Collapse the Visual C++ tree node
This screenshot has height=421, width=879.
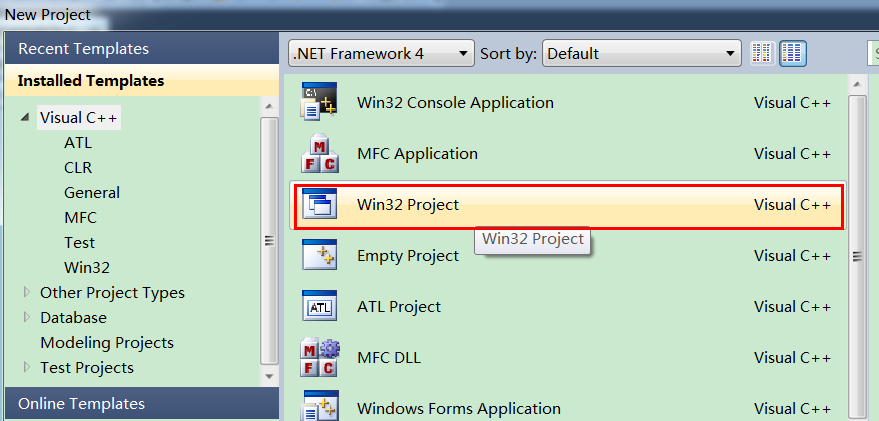coord(25,118)
